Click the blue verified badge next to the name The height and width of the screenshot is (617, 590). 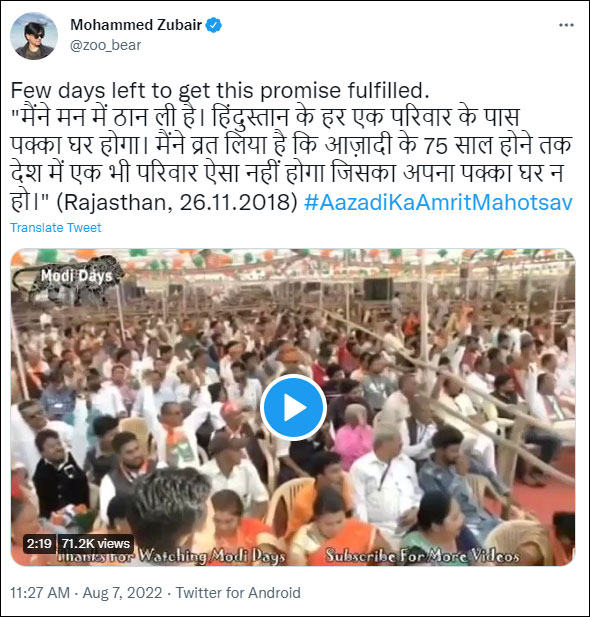[214, 25]
